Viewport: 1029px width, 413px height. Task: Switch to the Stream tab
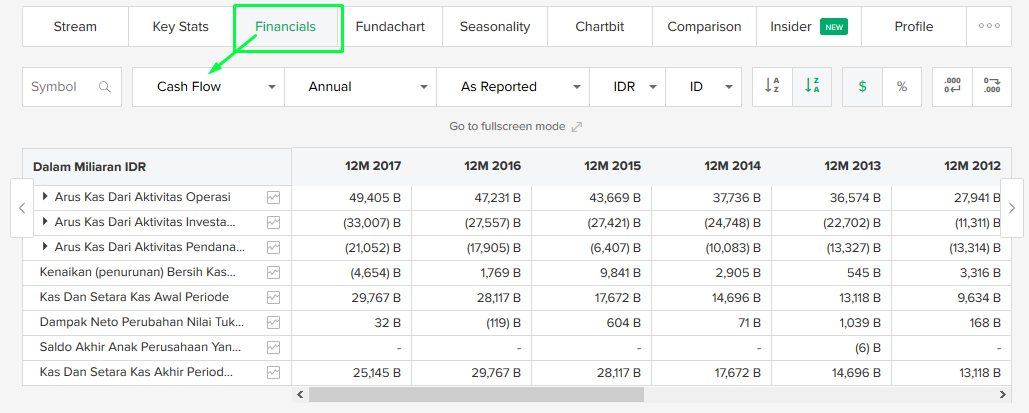tap(75, 27)
